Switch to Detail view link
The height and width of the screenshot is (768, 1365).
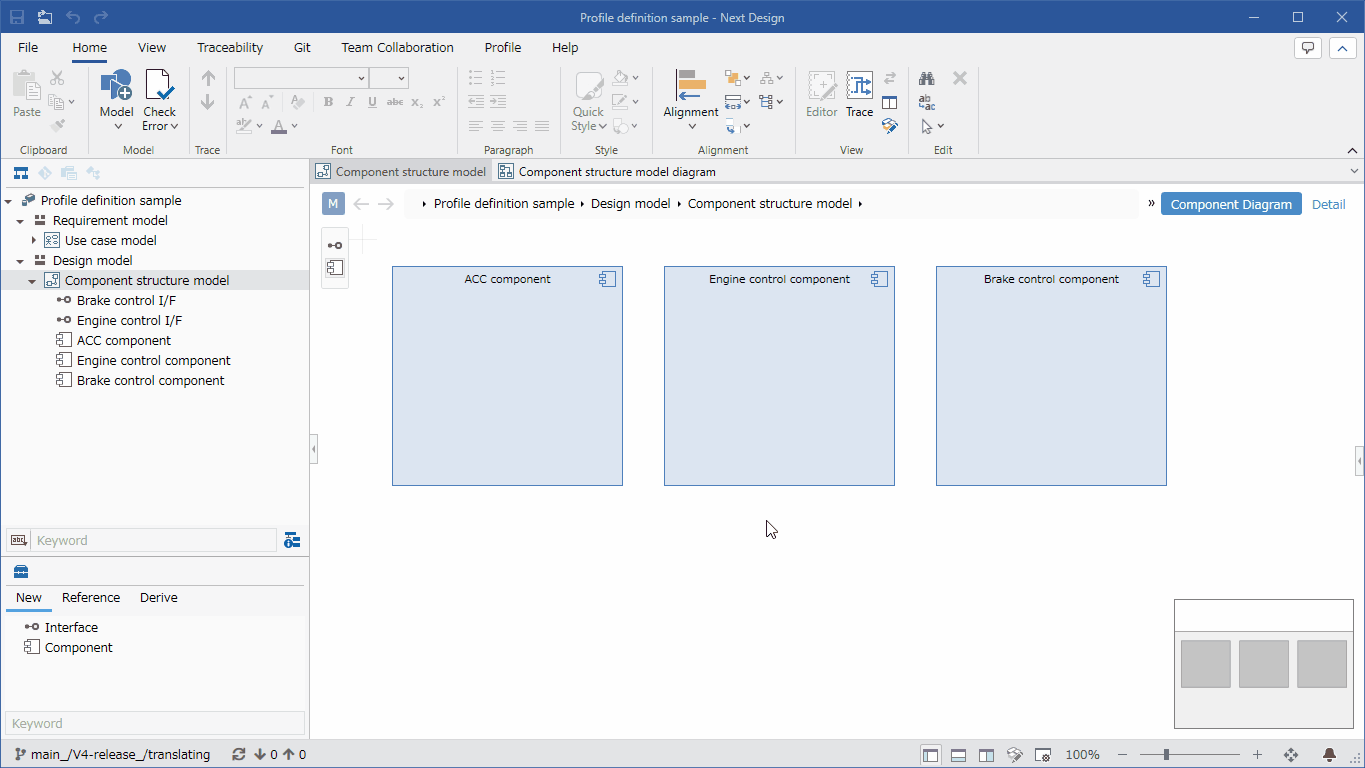(1329, 204)
